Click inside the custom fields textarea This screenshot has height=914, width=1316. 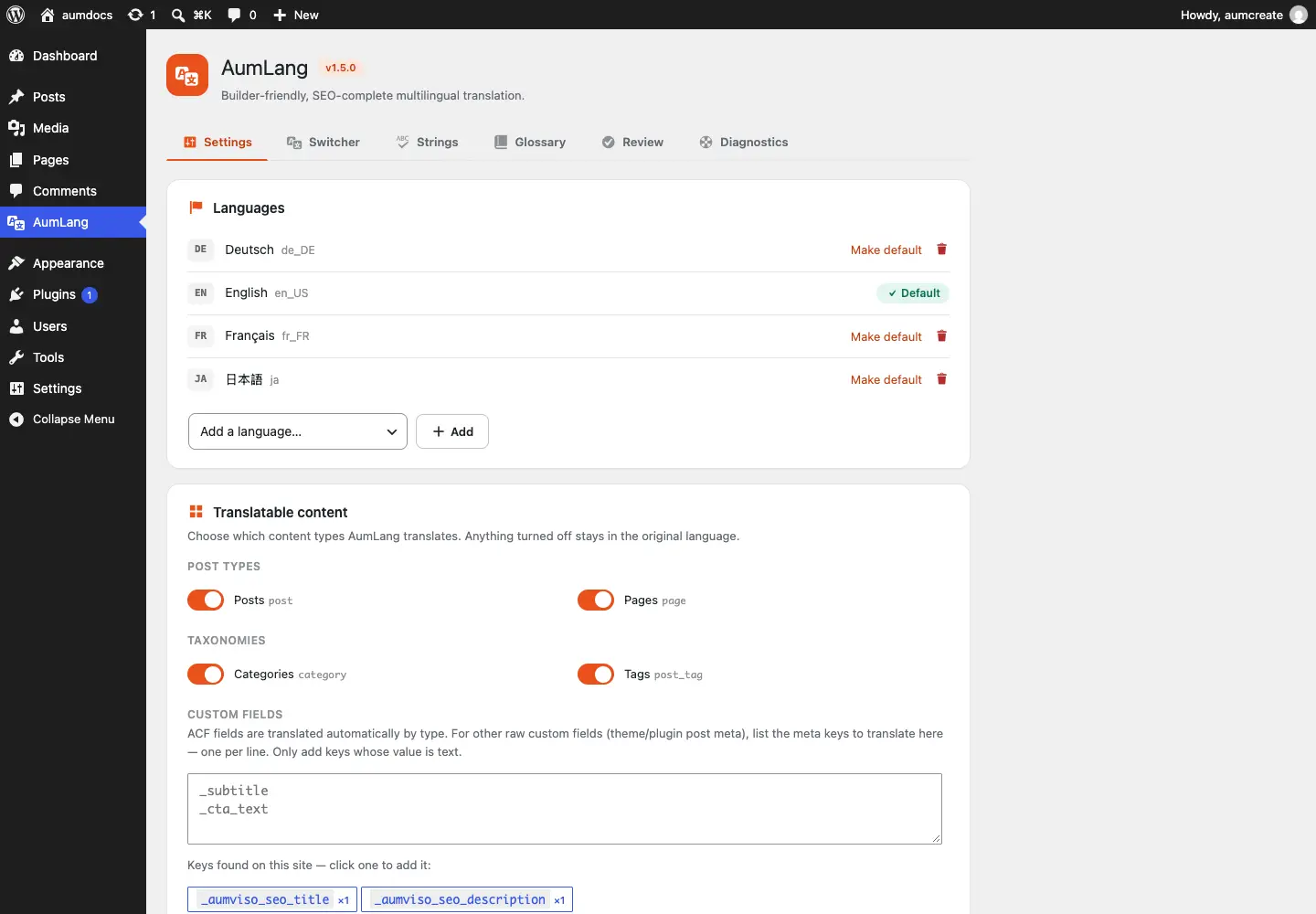[565, 809]
